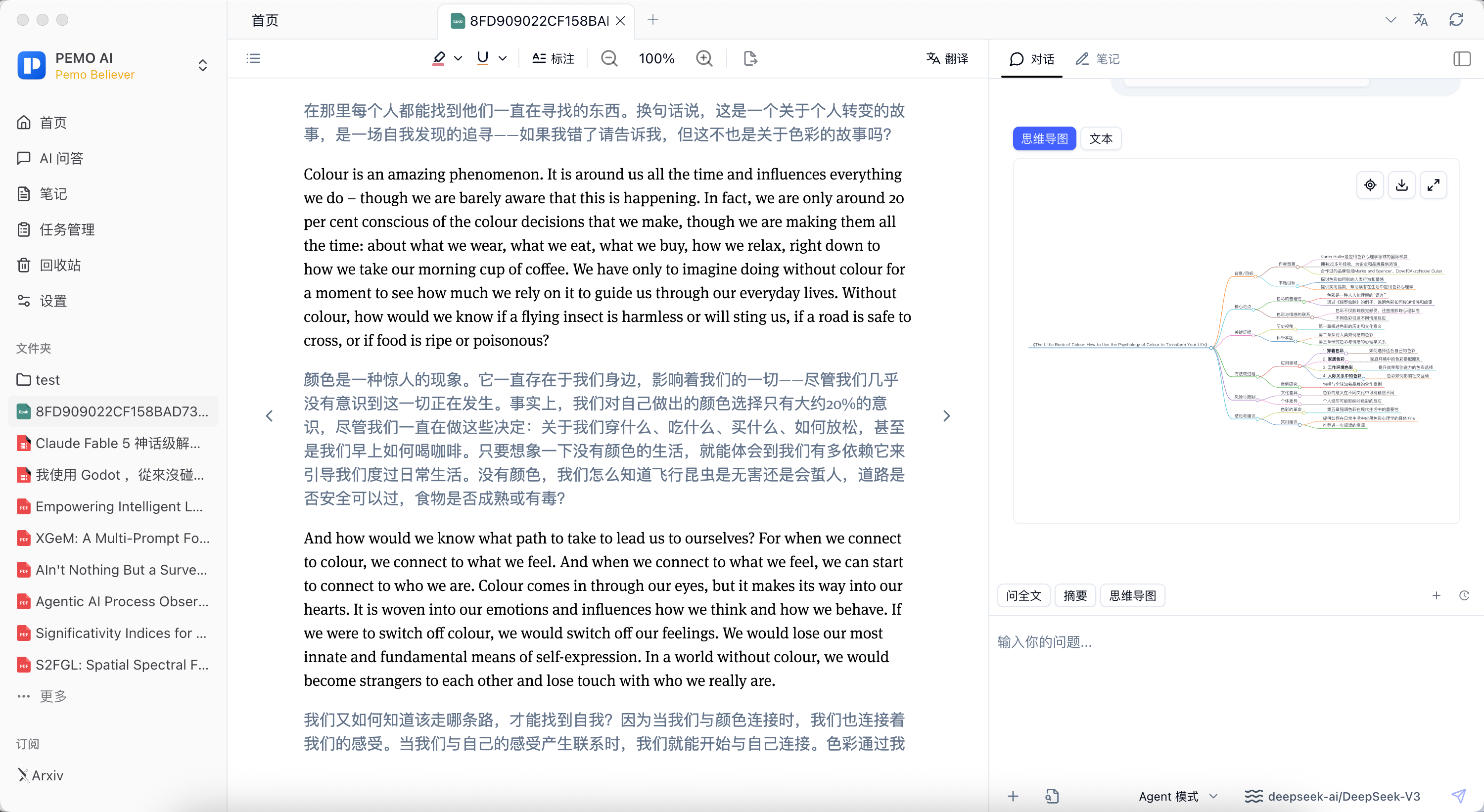The height and width of the screenshot is (812, 1484).
Task: Select the deepseek-ai/DeepSeek-V3 model selector
Action: coord(1332,797)
